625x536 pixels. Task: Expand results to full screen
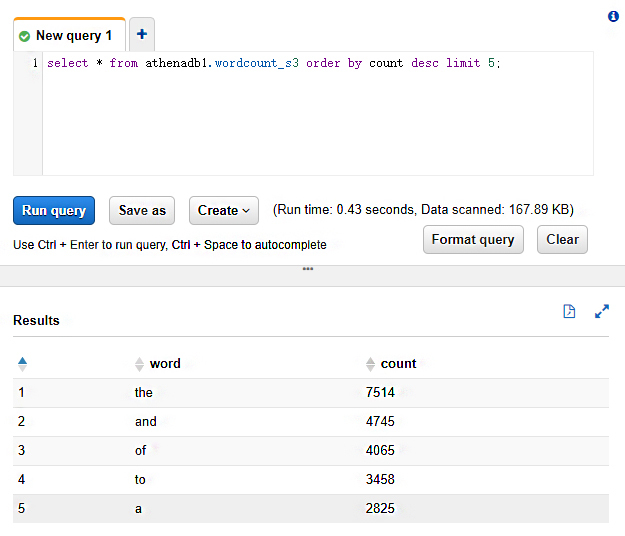(602, 312)
